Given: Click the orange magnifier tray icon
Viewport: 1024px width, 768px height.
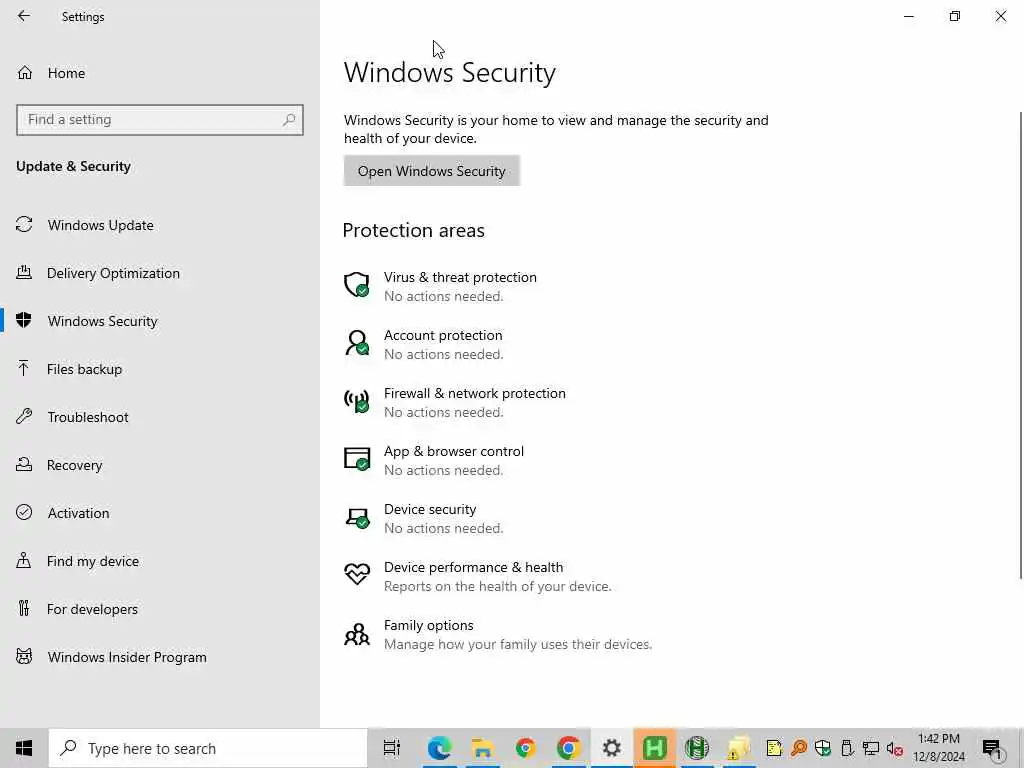Looking at the screenshot, I should (798, 748).
